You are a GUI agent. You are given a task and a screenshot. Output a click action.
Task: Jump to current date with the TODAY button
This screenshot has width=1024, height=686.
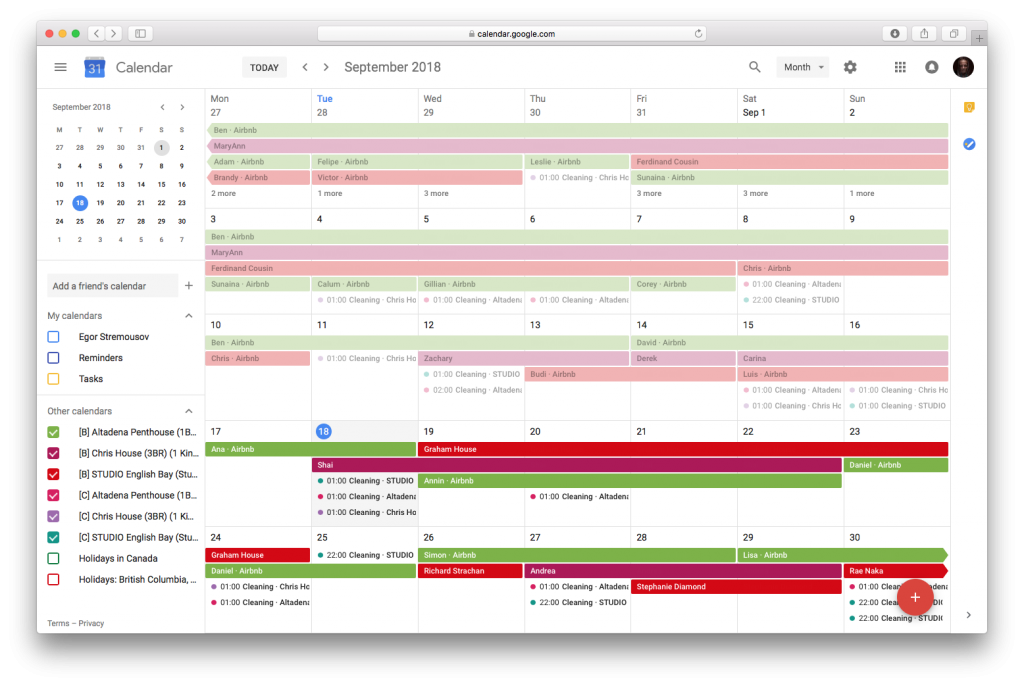tap(264, 67)
